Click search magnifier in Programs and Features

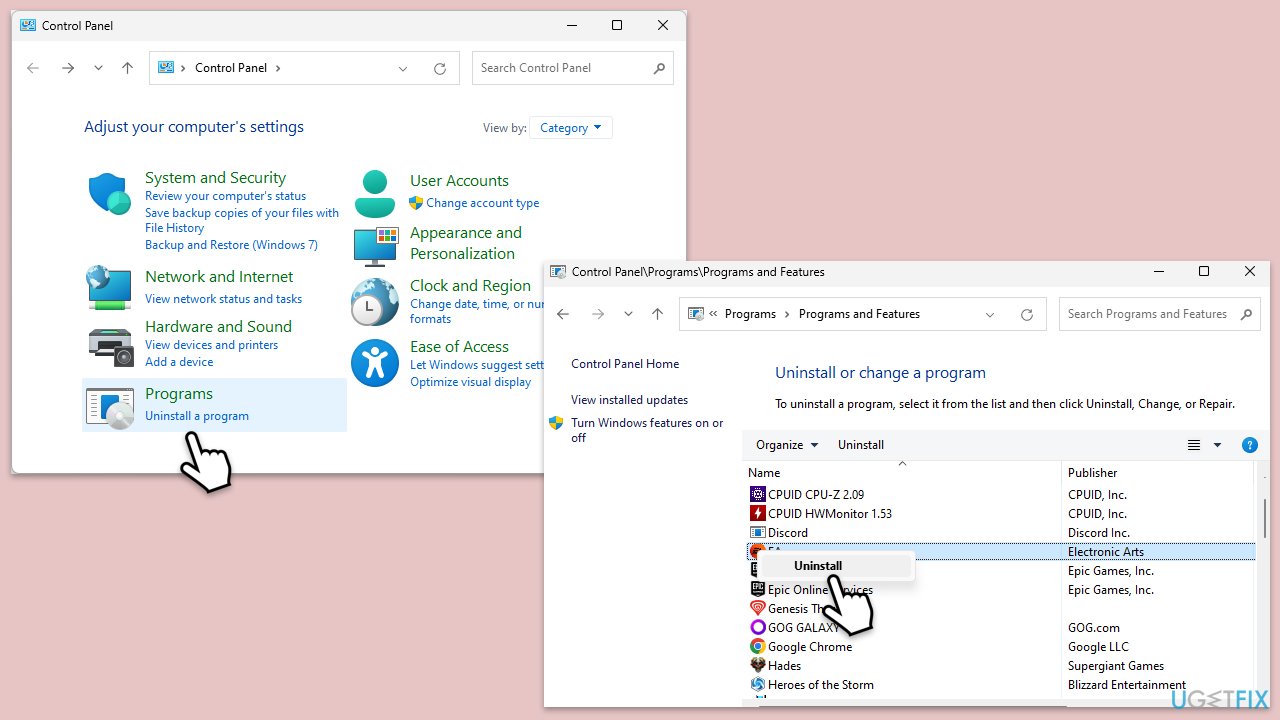click(1246, 314)
